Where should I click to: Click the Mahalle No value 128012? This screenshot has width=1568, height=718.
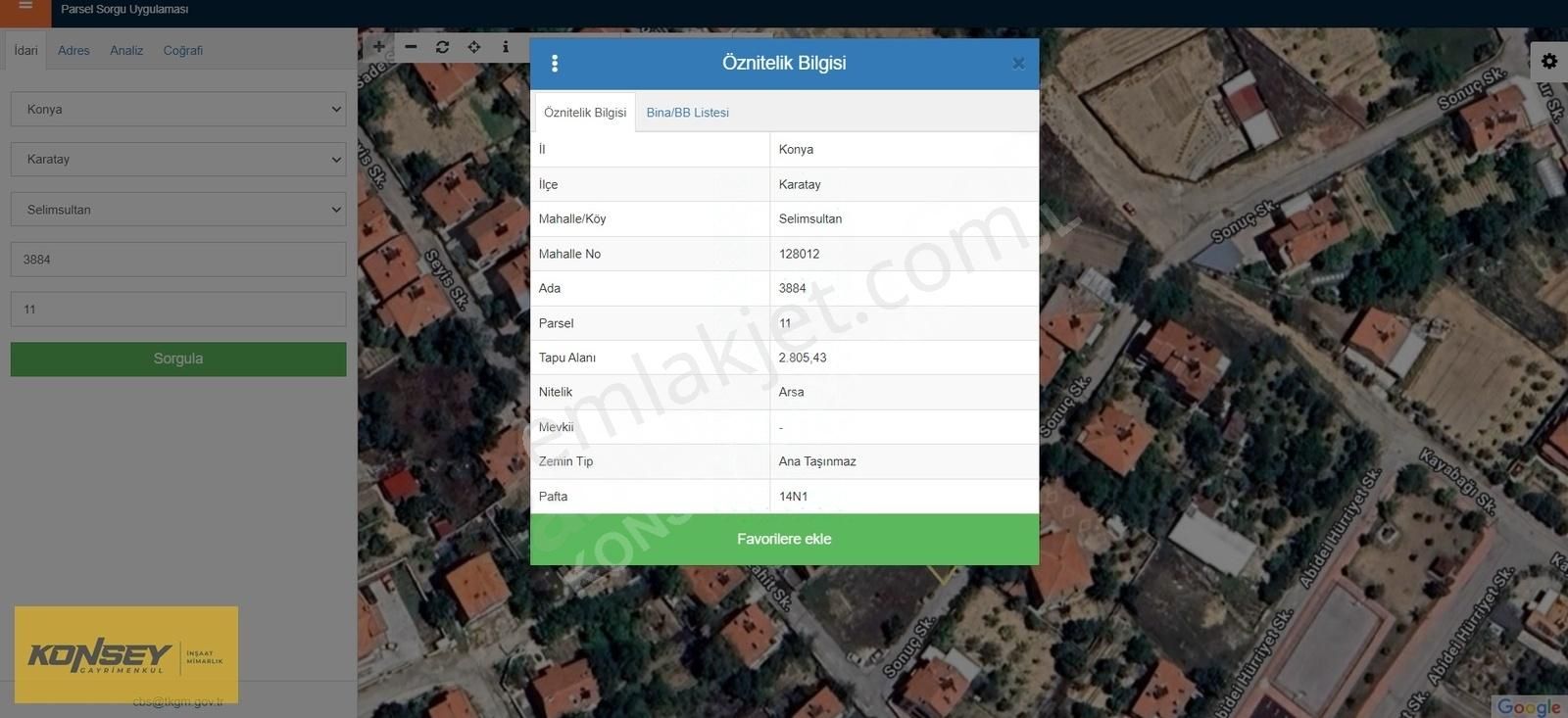click(x=800, y=254)
